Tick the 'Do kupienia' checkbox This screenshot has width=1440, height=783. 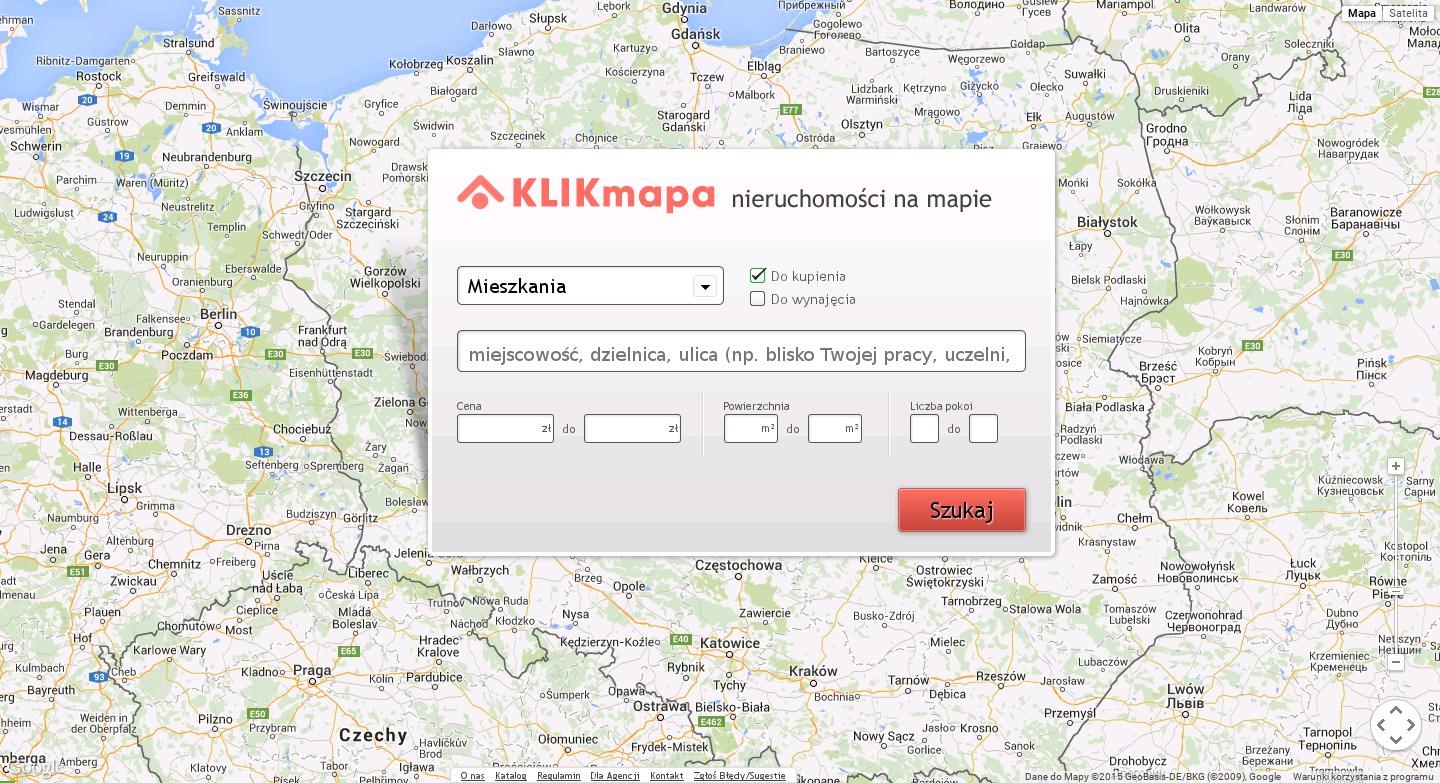[x=758, y=276]
